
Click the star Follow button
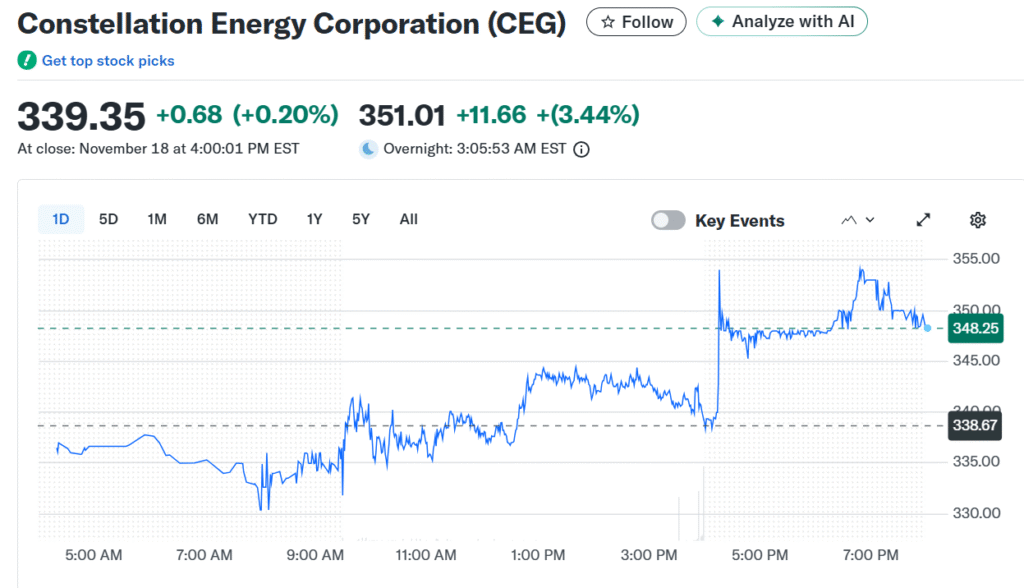[636, 22]
